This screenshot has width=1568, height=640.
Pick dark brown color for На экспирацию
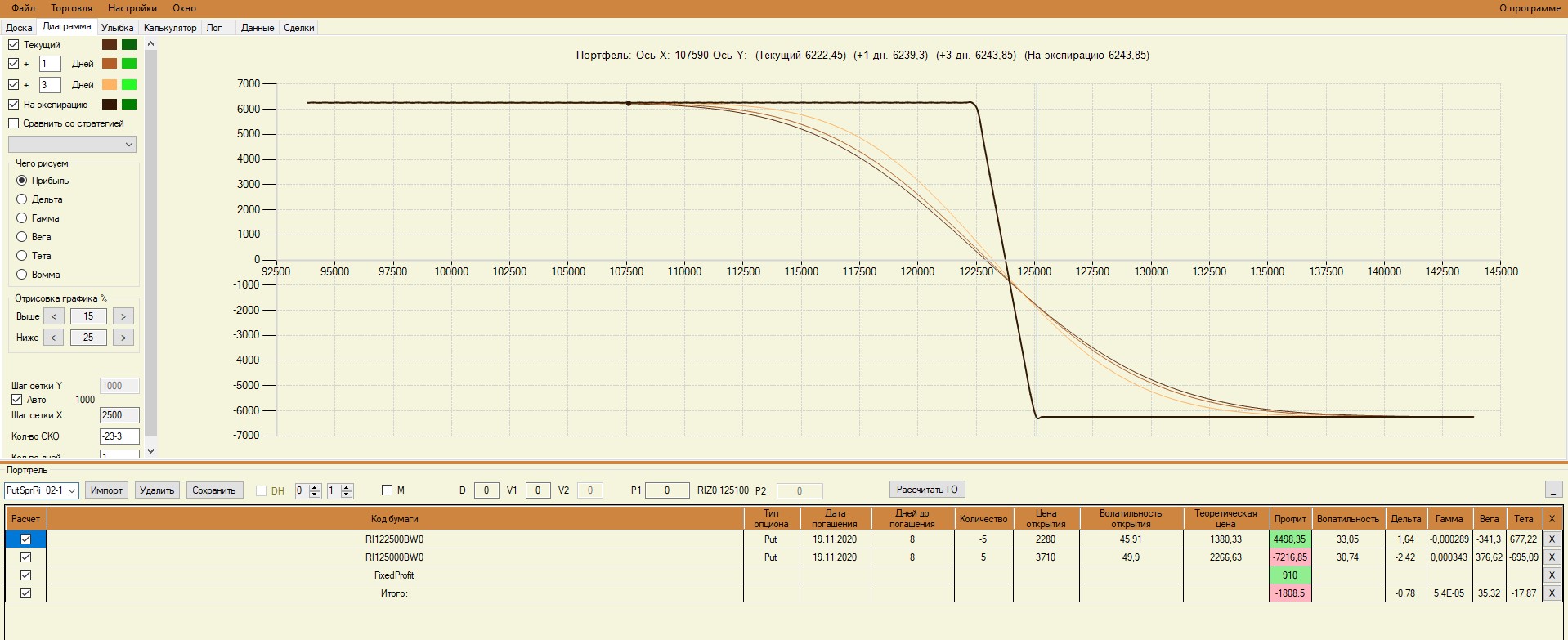tap(110, 105)
